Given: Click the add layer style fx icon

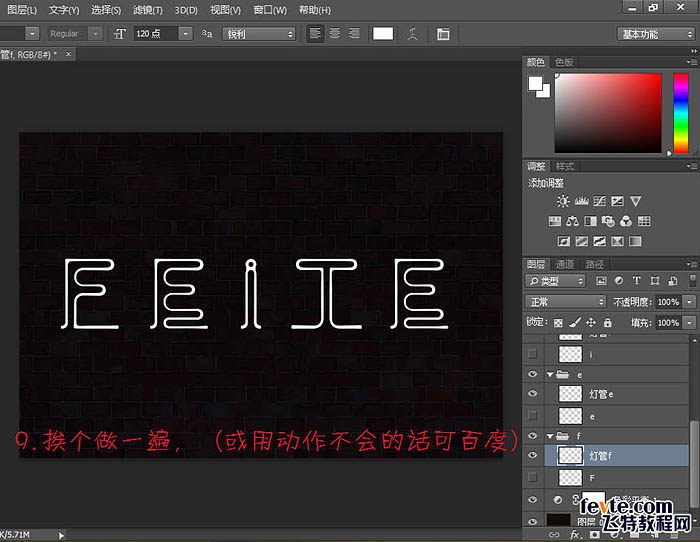Looking at the screenshot, I should click(x=576, y=534).
